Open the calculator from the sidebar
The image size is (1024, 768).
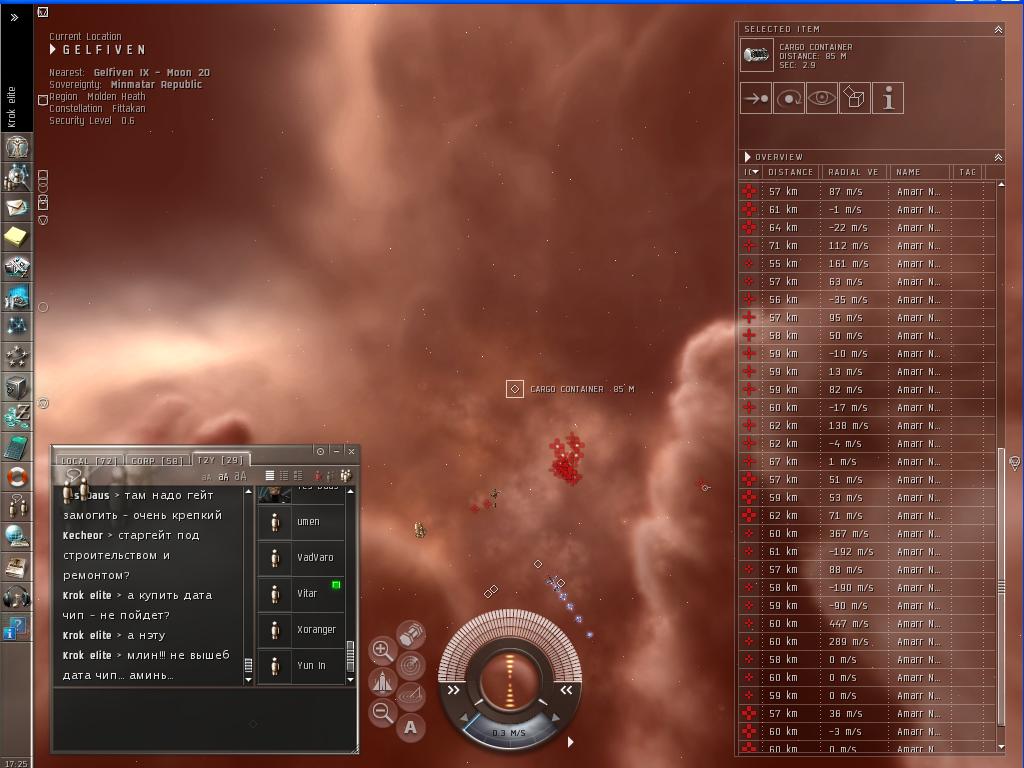16,447
